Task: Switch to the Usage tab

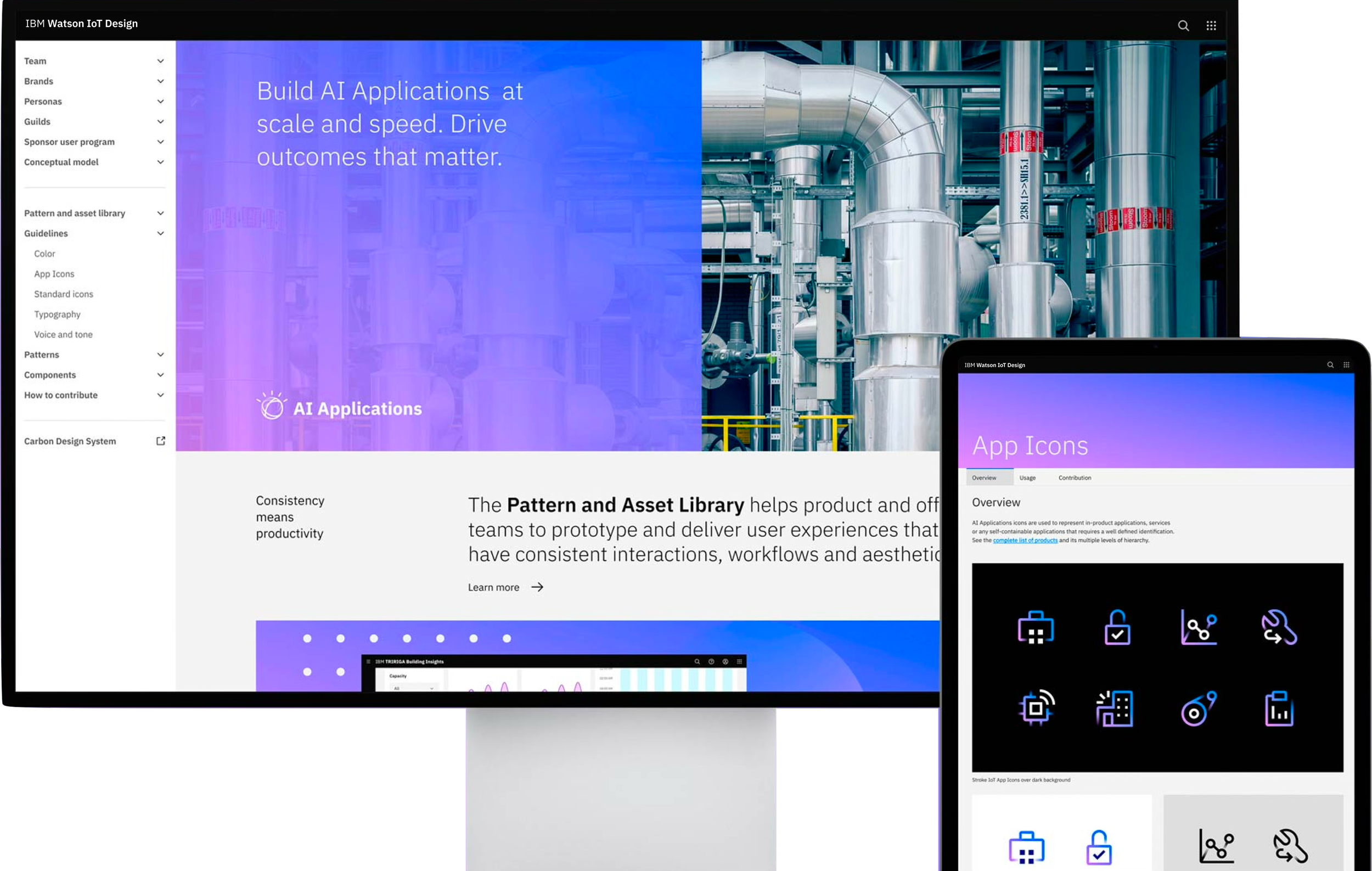Action: (1027, 477)
